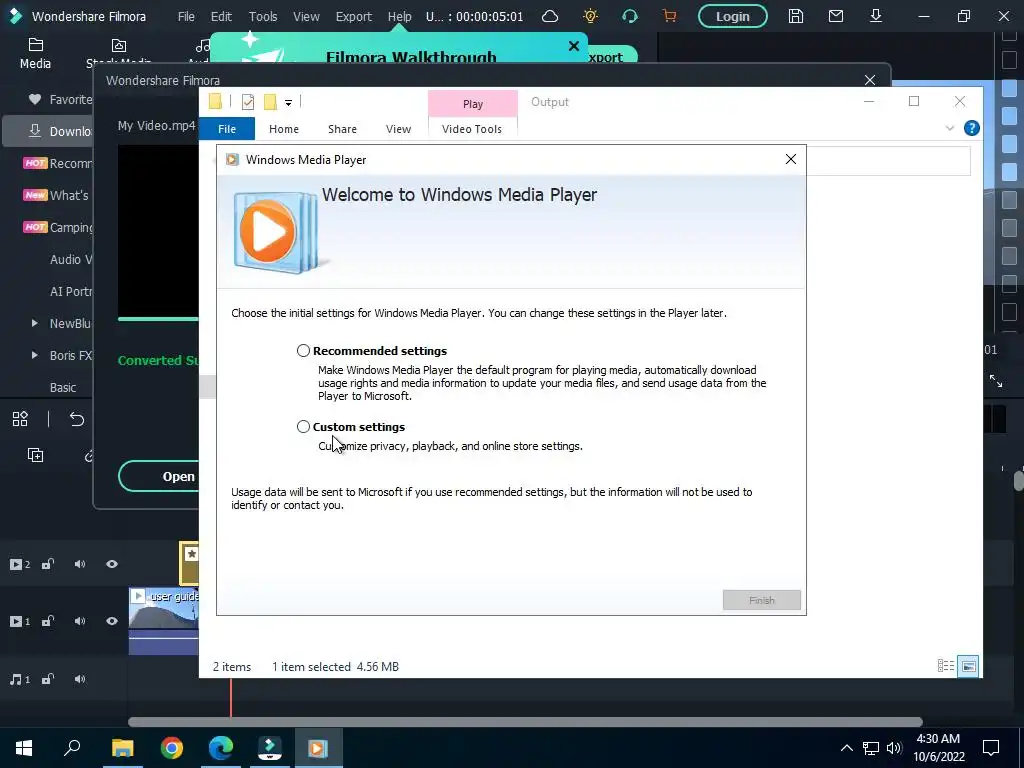Toggle lock on audio track 1
Screen dimensions: 1024x768
[x=48, y=679]
